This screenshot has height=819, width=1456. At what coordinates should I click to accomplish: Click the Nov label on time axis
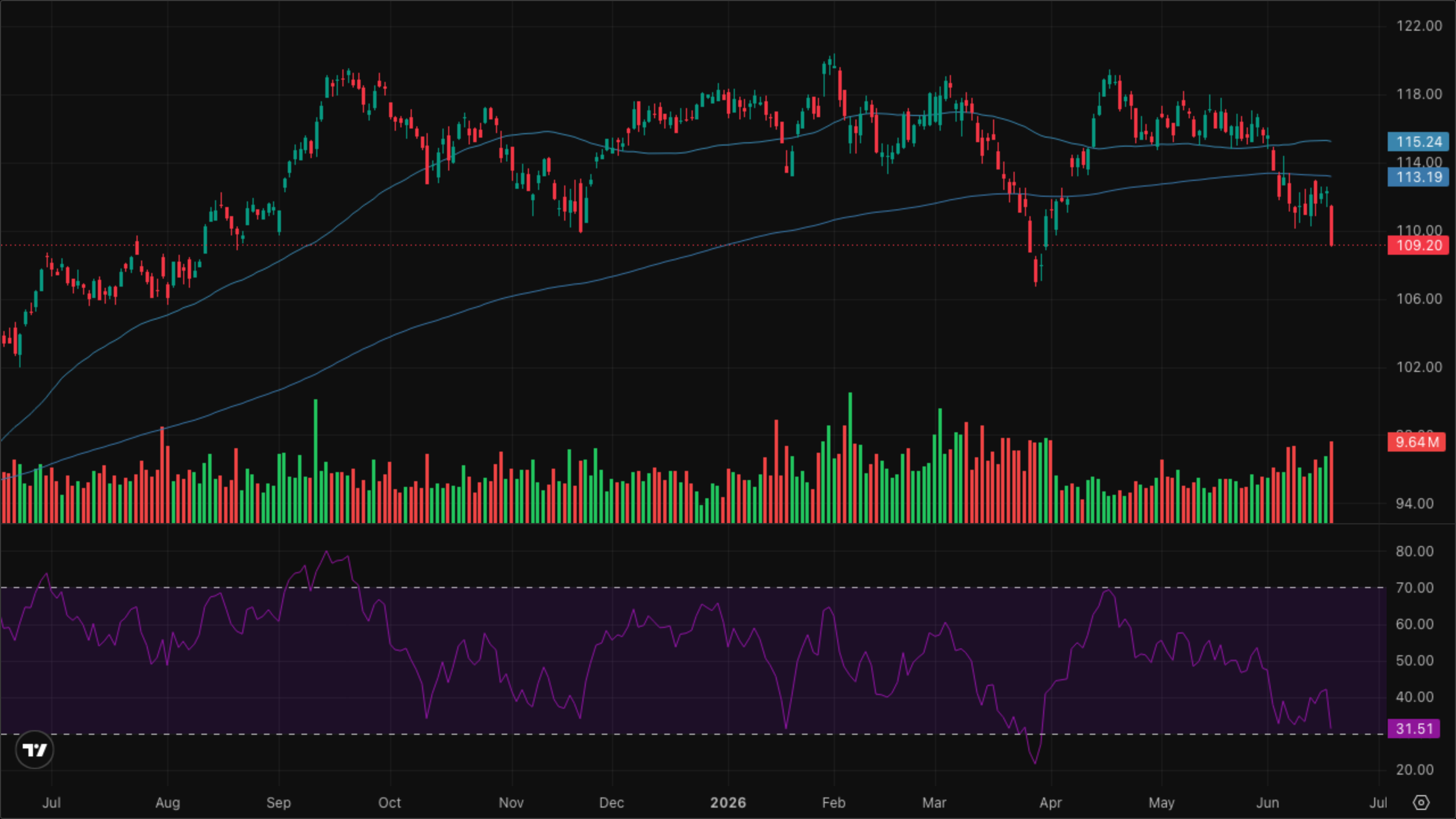click(x=511, y=803)
